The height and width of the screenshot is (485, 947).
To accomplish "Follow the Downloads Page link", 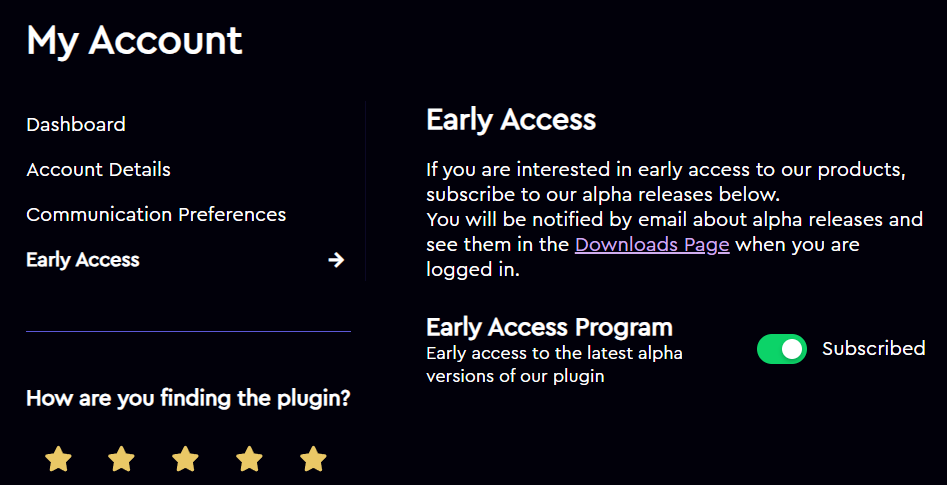I will coord(652,245).
